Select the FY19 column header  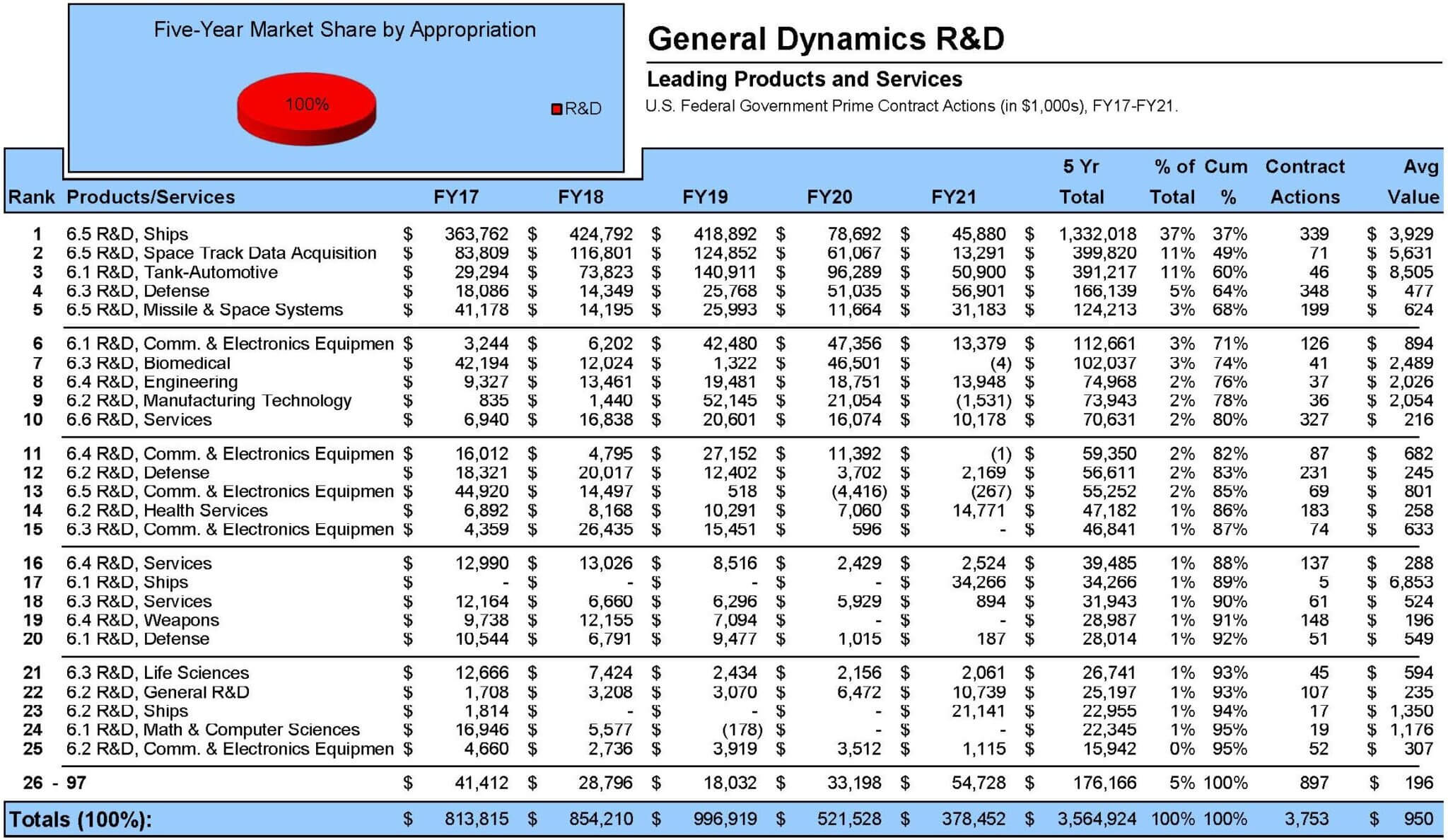pyautogui.click(x=705, y=197)
